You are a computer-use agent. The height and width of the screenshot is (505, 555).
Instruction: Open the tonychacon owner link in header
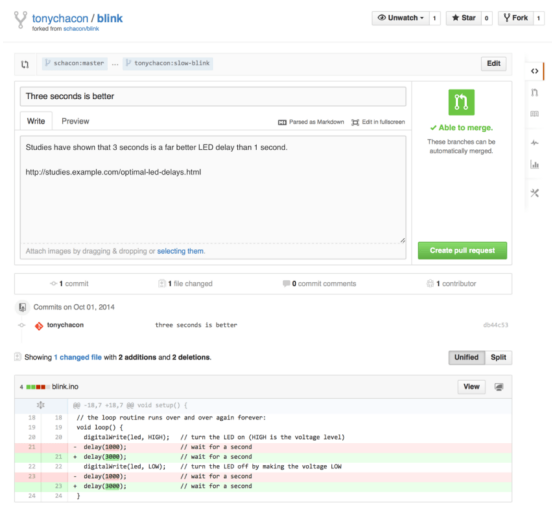(60, 18)
